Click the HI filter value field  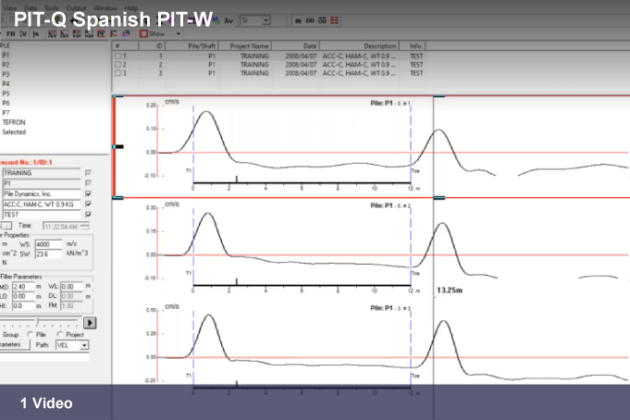pos(24,306)
